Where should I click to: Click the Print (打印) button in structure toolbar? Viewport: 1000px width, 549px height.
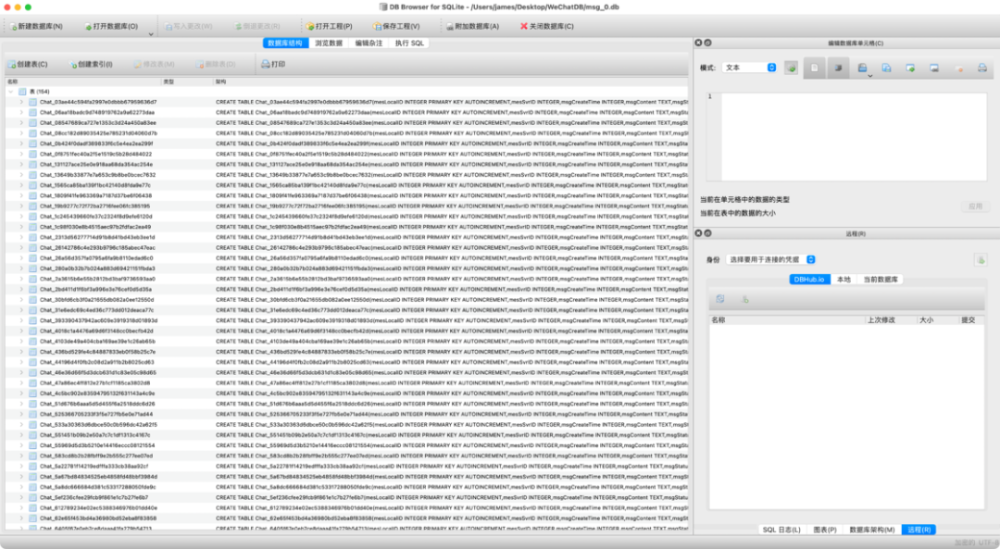click(273, 64)
